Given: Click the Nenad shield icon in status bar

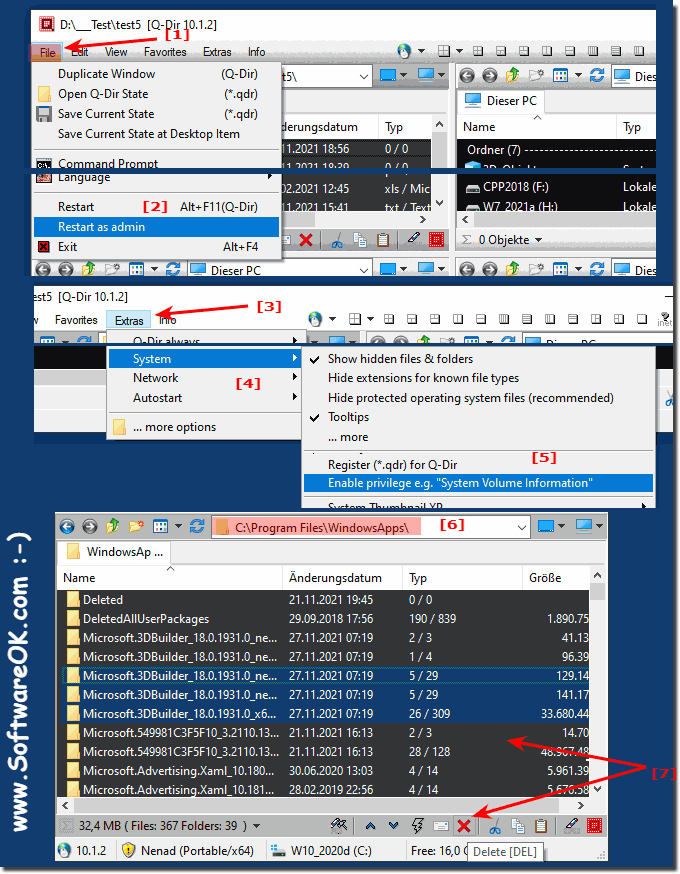Looking at the screenshot, I should (x=129, y=850).
